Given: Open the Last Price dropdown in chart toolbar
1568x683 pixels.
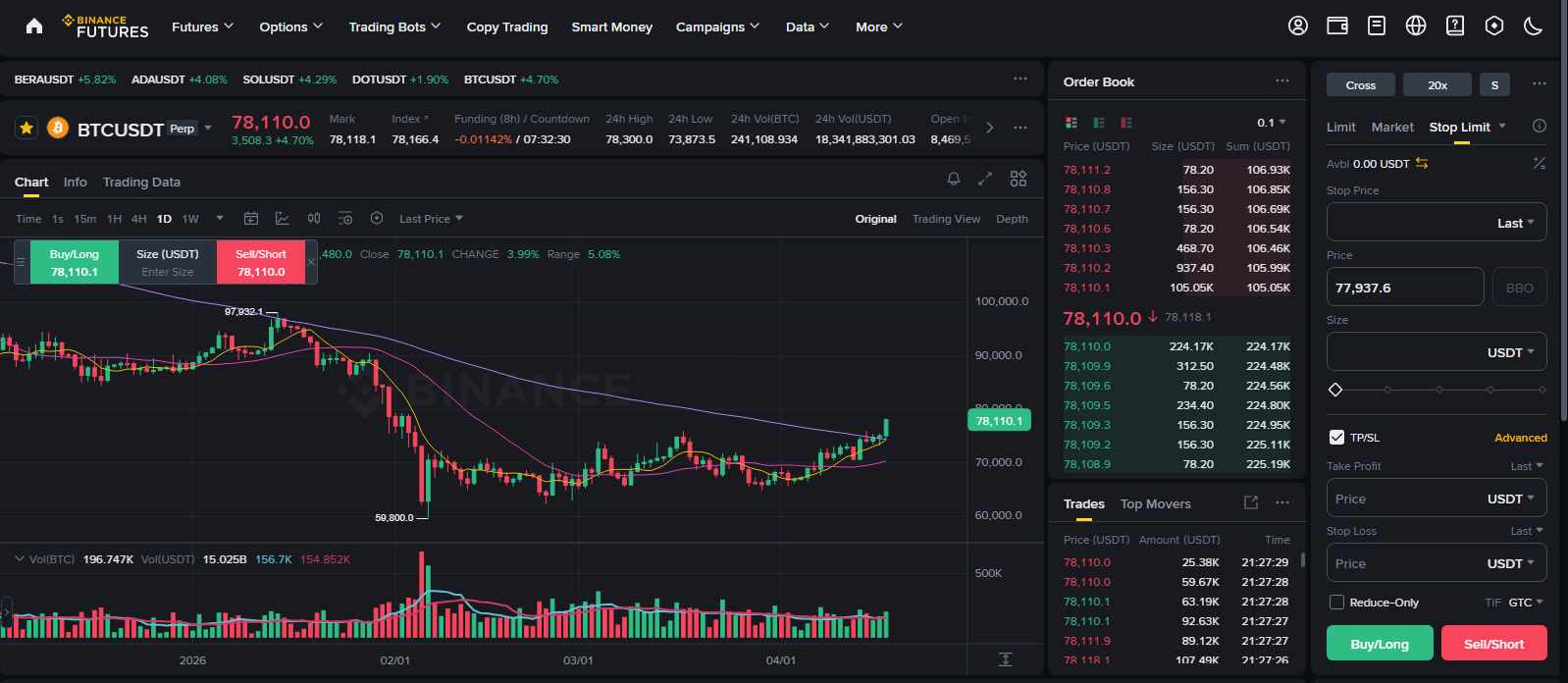Looking at the screenshot, I should [431, 219].
